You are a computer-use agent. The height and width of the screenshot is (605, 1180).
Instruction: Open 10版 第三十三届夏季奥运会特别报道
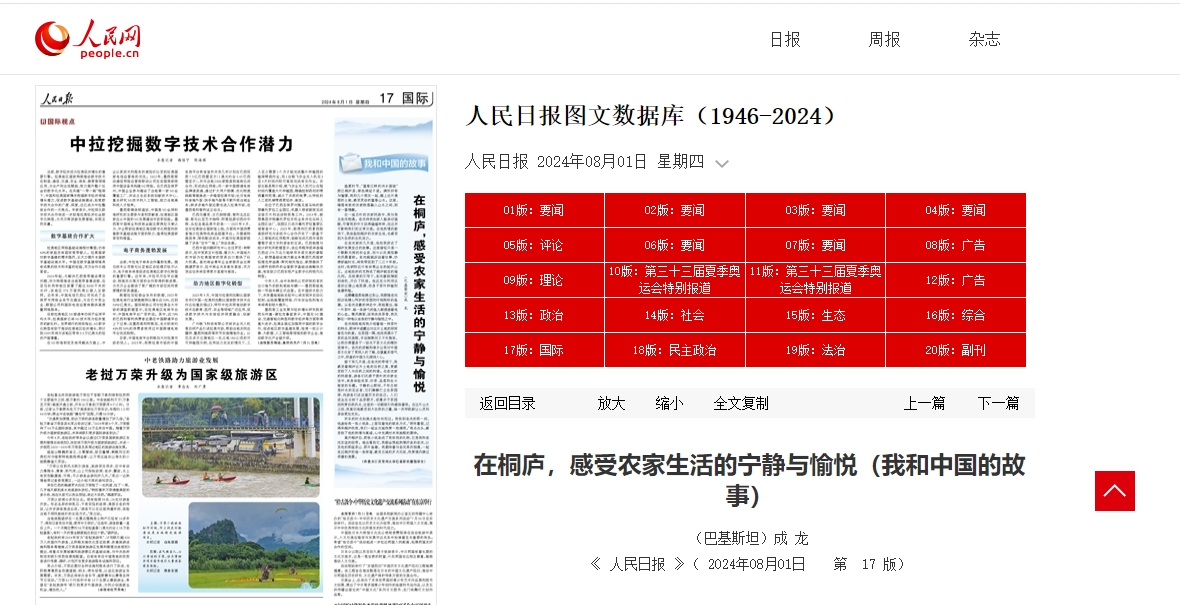pyautogui.click(x=675, y=280)
